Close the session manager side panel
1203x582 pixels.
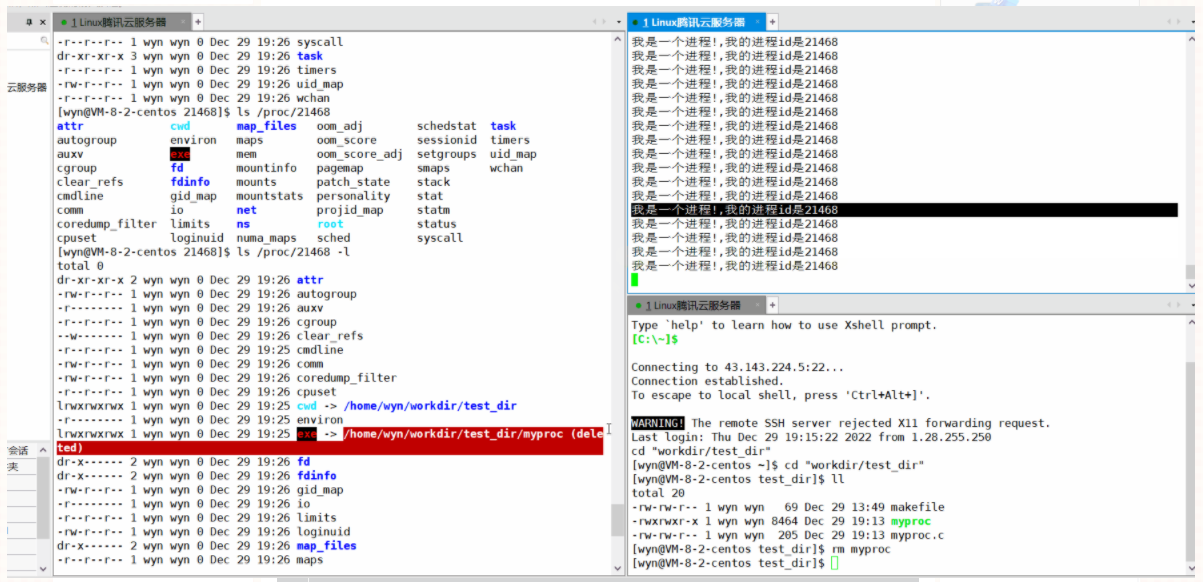click(42, 22)
